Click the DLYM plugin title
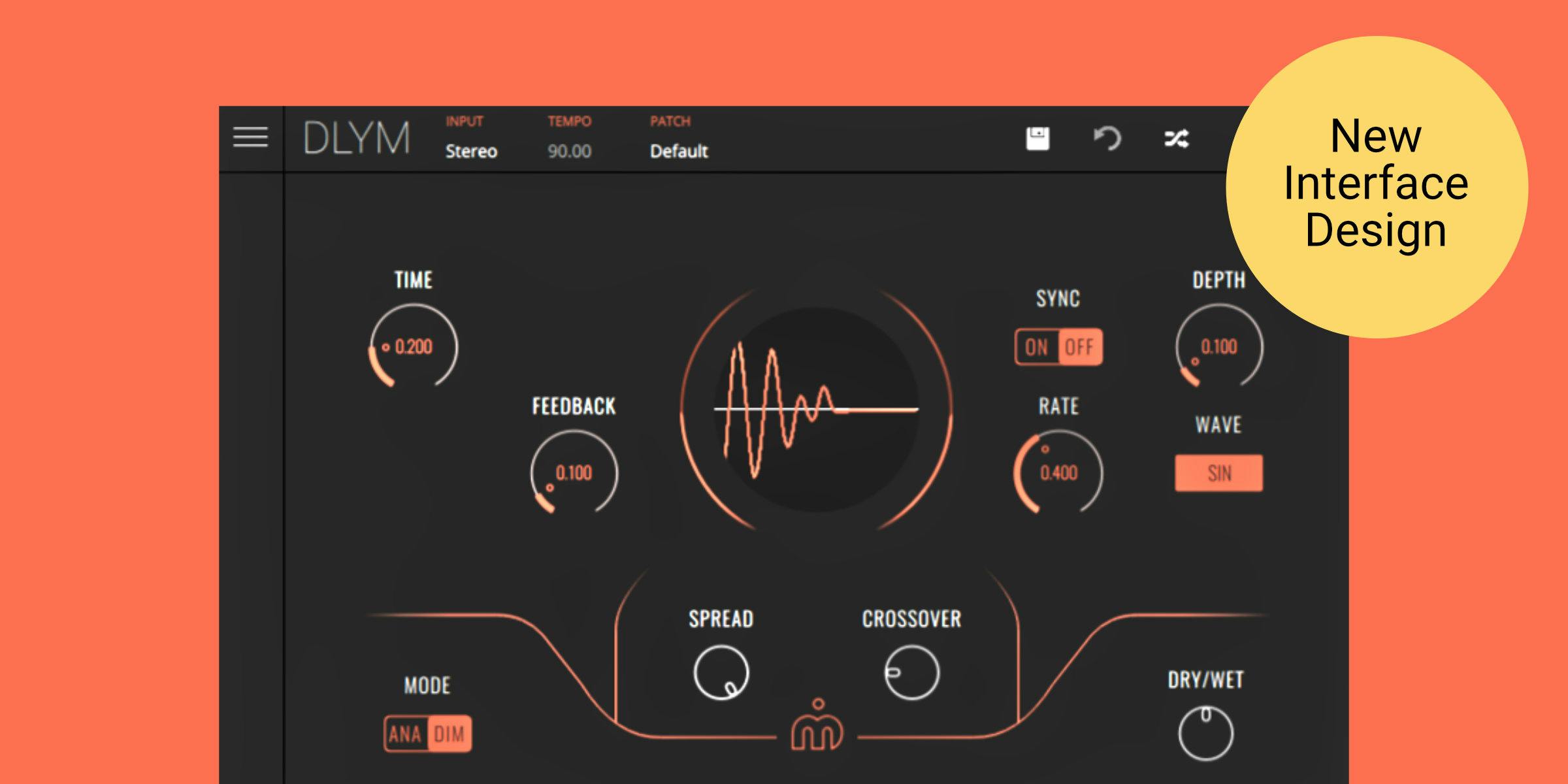 coord(357,139)
